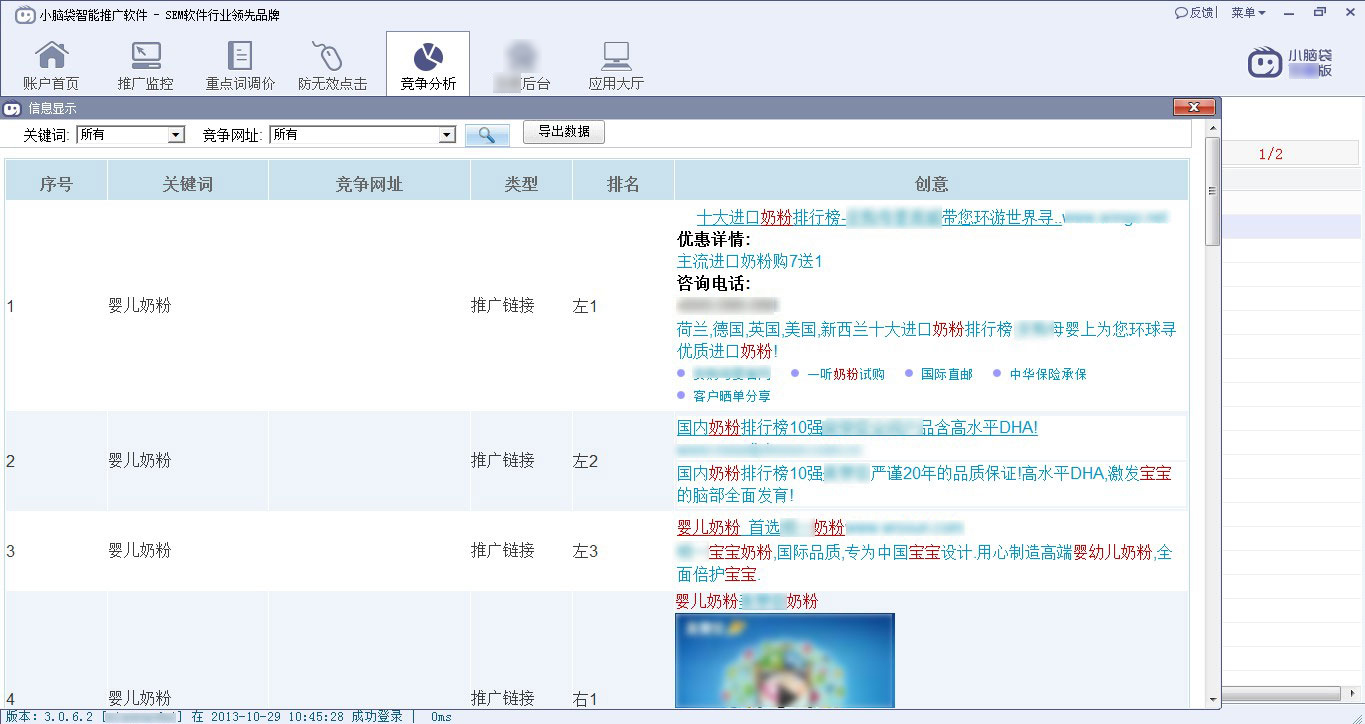Select the 竞争分析 pie chart tab
The image size is (1365, 724).
pyautogui.click(x=428, y=65)
